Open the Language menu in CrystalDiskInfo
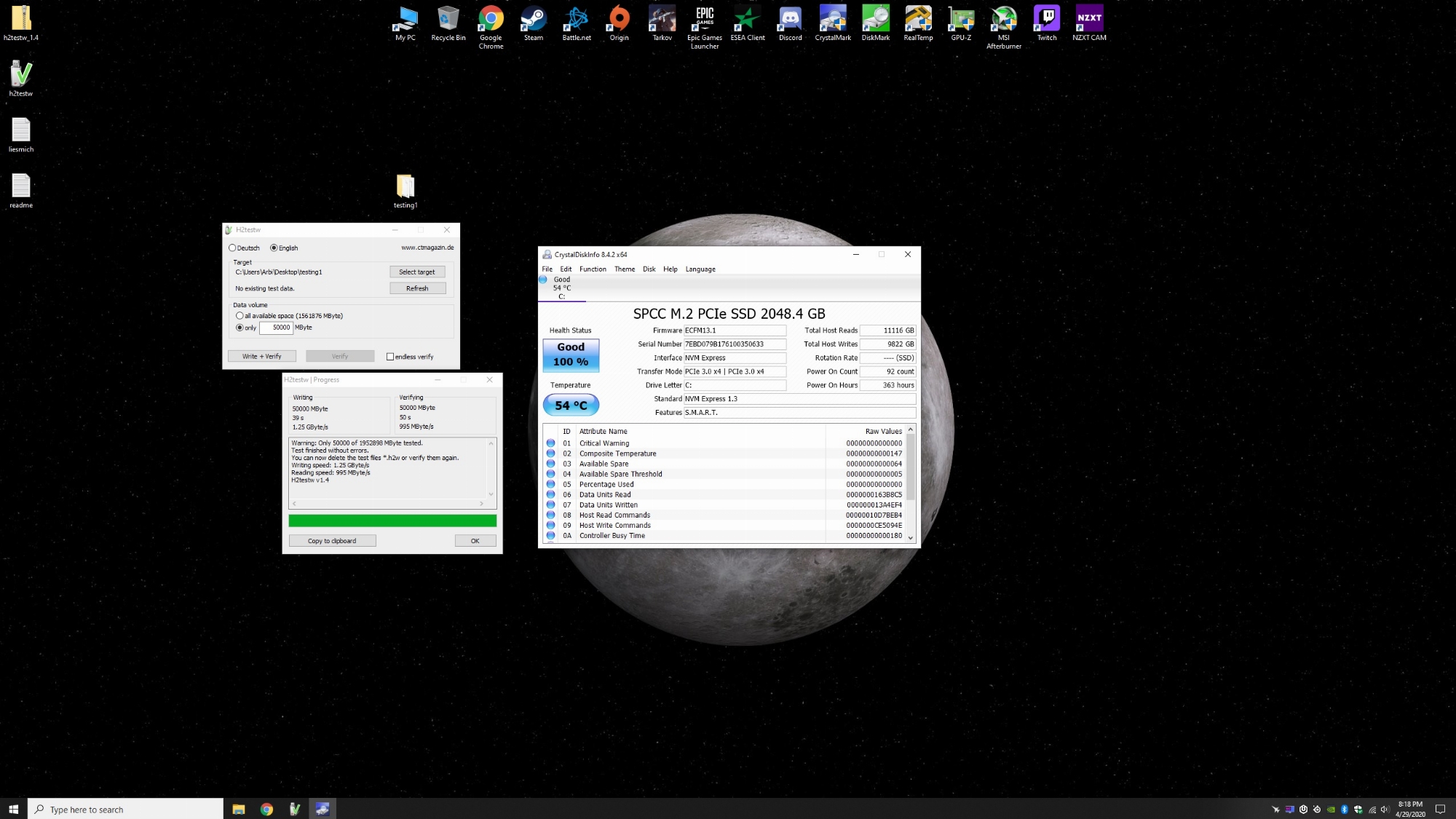Image resolution: width=1456 pixels, height=819 pixels. point(700,269)
